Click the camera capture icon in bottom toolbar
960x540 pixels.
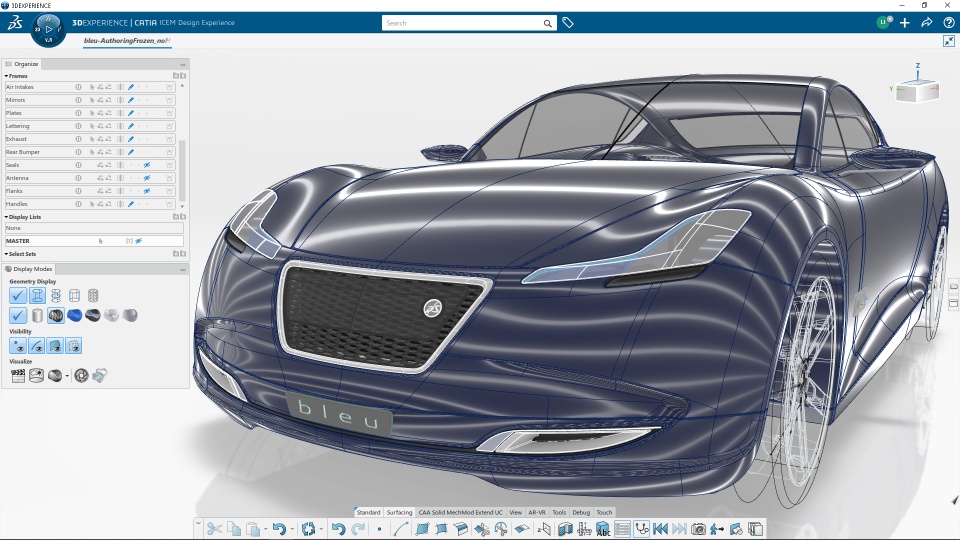point(698,528)
